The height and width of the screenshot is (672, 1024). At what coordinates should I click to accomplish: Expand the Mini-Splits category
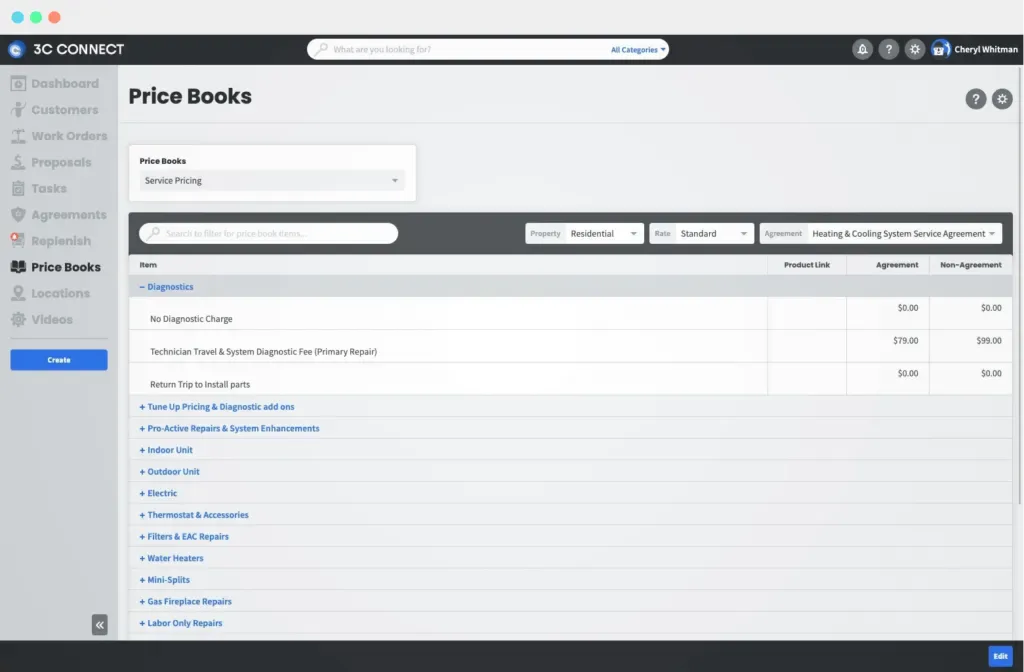(165, 580)
